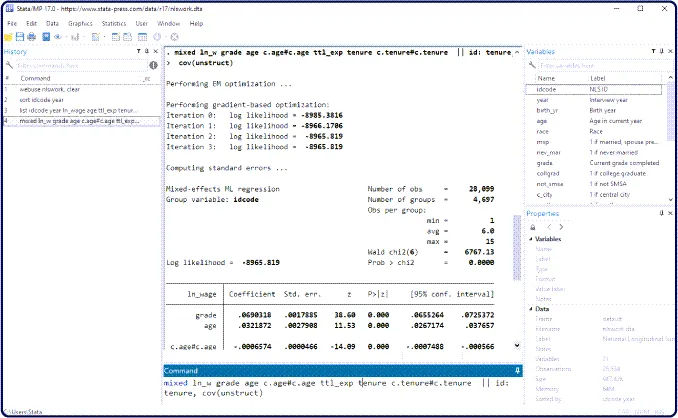Click the Break stop icon in toolbar
This screenshot has height=418, width=678.
pyautogui.click(x=174, y=37)
